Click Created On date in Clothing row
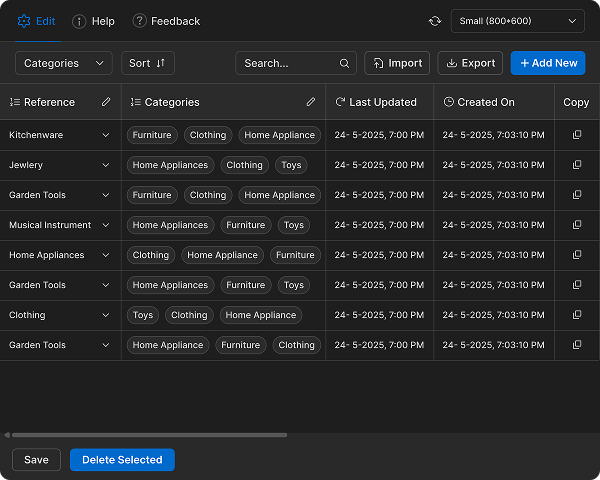This screenshot has width=600, height=480. (494, 315)
